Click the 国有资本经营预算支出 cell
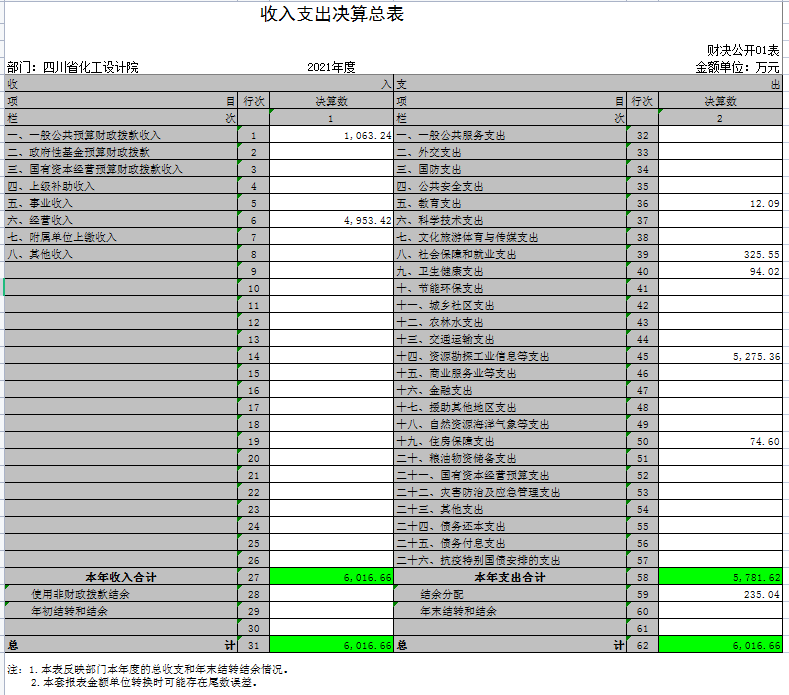The width and height of the screenshot is (789, 695). (x=510, y=476)
